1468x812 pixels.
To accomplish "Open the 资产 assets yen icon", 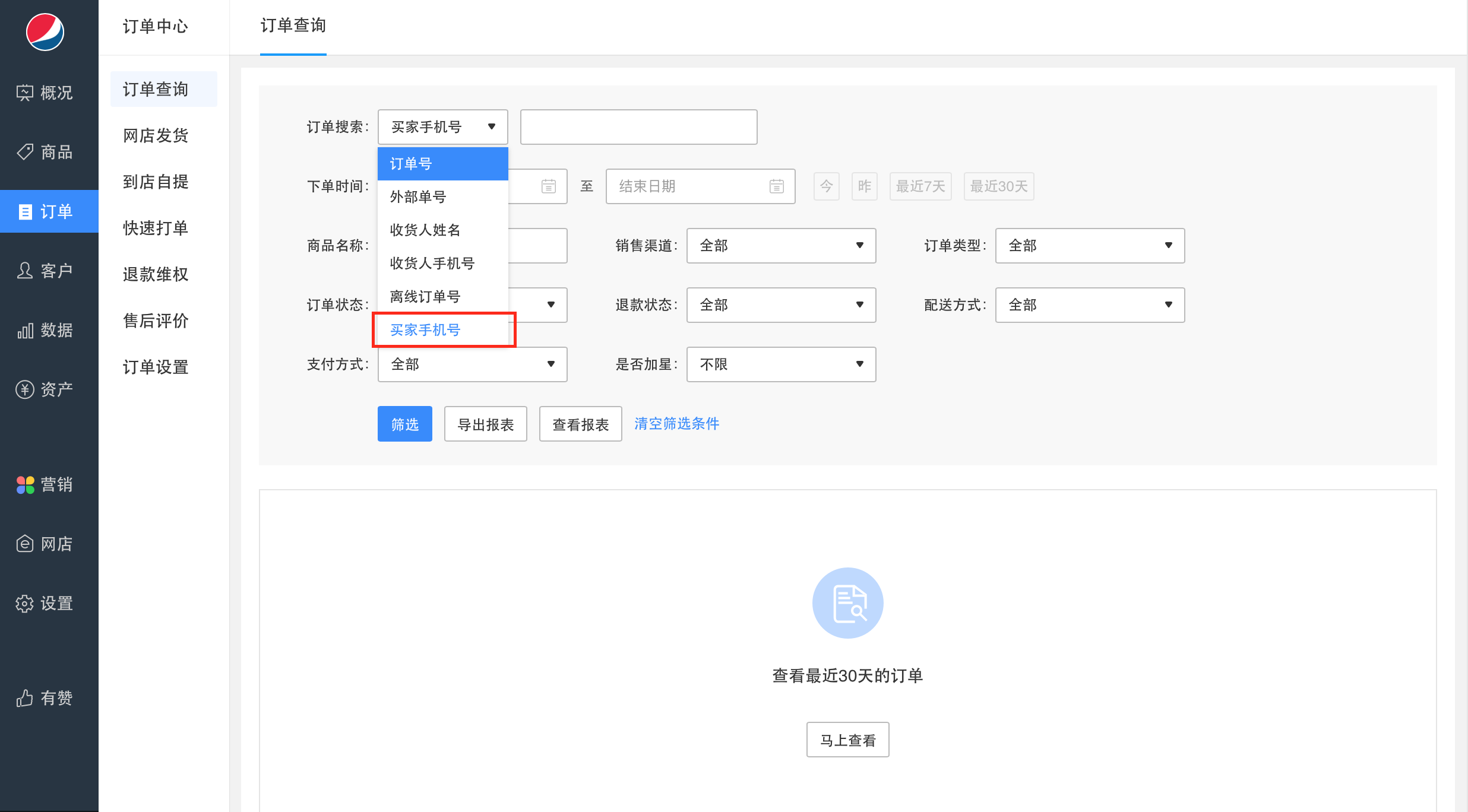I will [25, 389].
